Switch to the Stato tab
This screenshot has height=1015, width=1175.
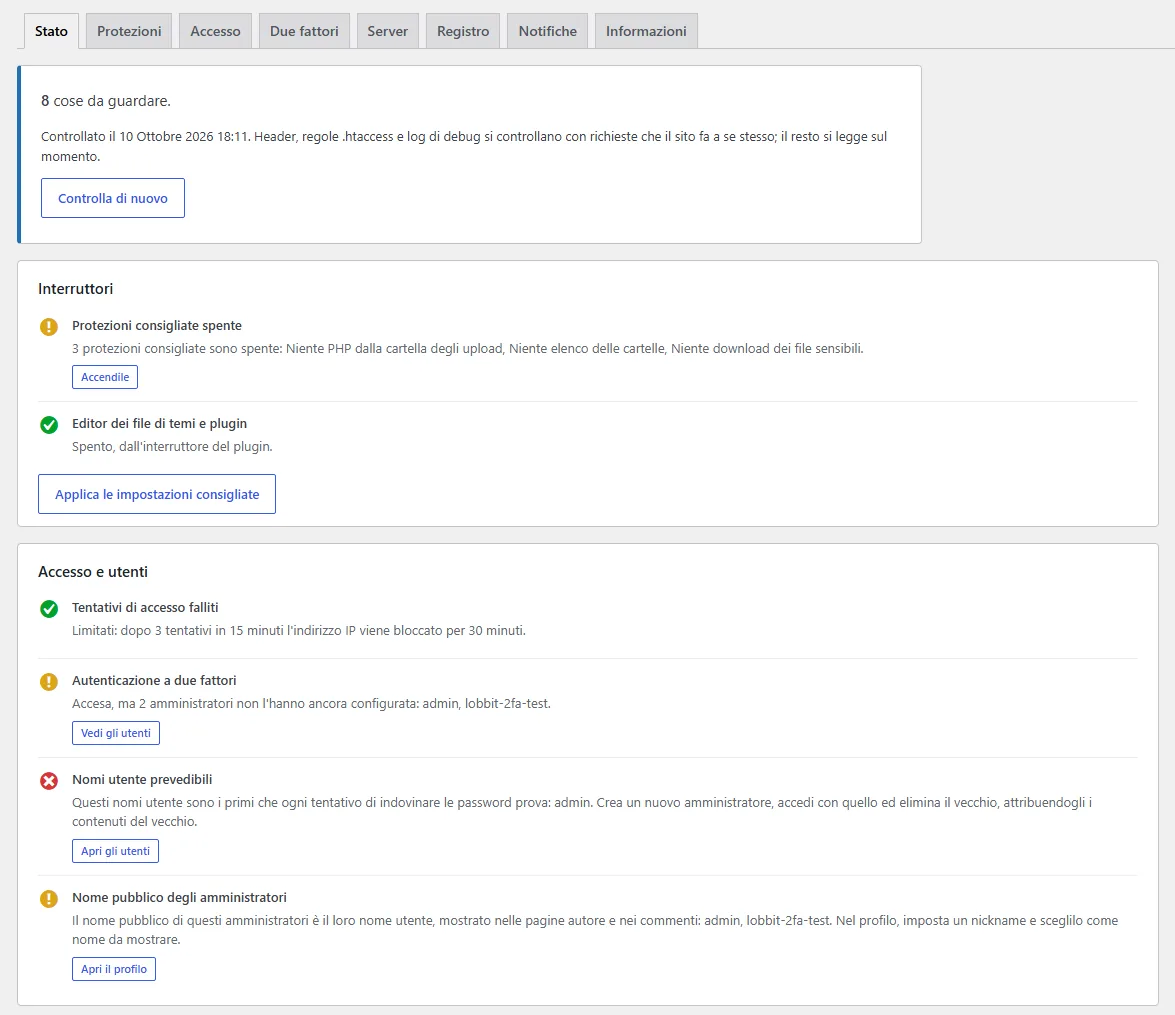coord(51,31)
